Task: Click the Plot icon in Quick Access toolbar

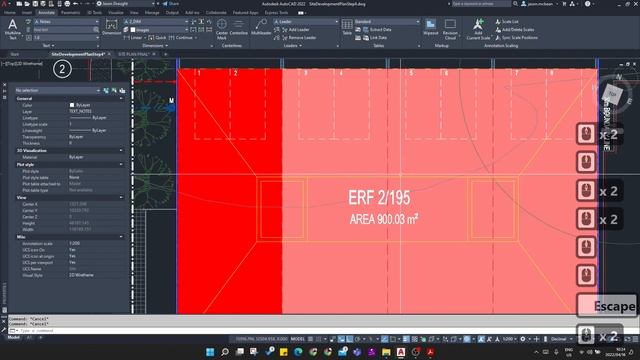Action: (x=67, y=4)
